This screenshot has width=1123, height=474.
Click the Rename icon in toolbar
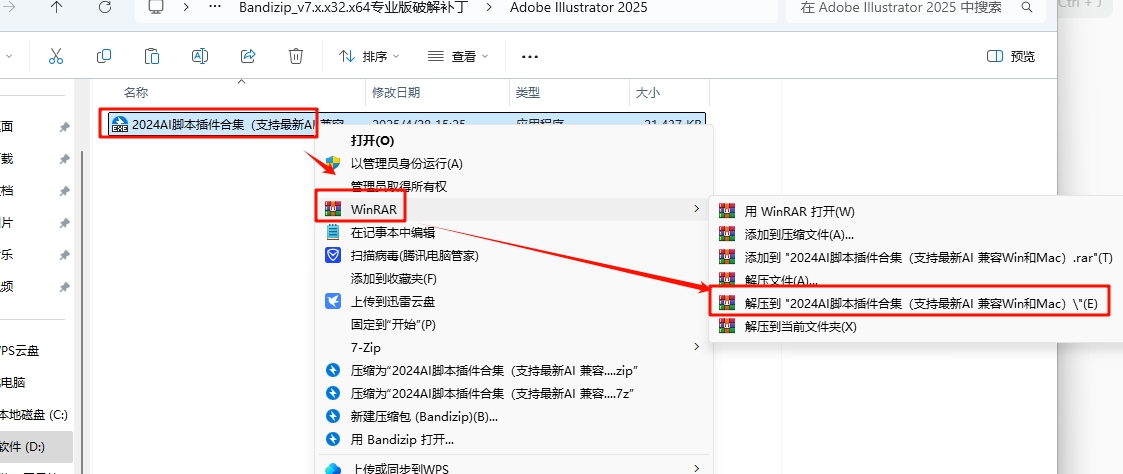[x=200, y=56]
